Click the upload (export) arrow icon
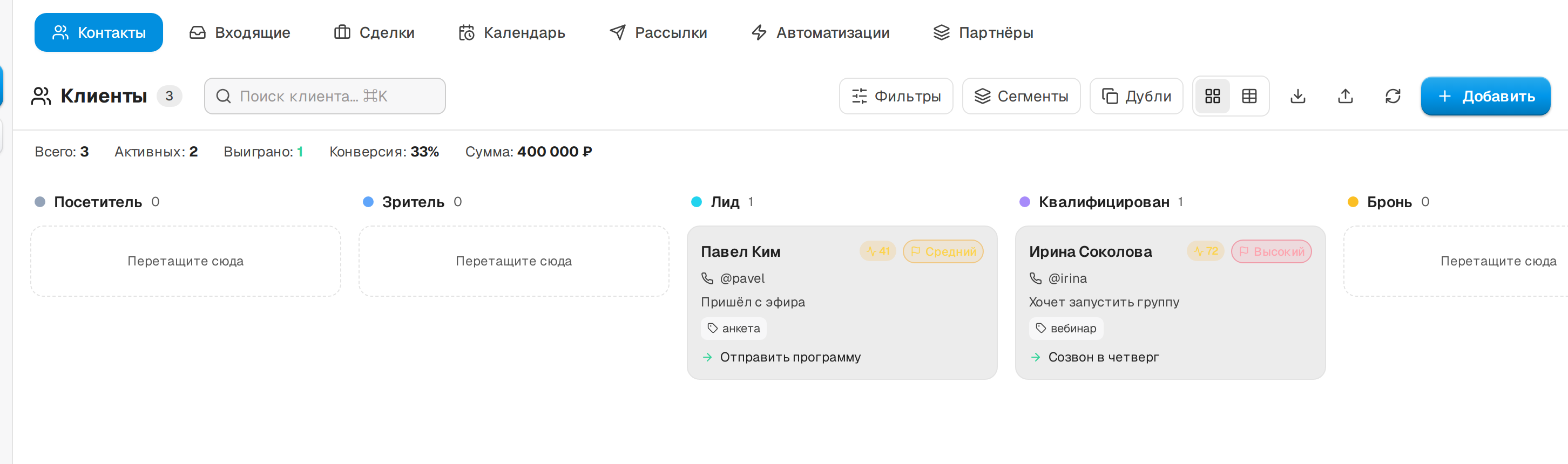Screen dimensions: 1568x464 [x=1345, y=96]
